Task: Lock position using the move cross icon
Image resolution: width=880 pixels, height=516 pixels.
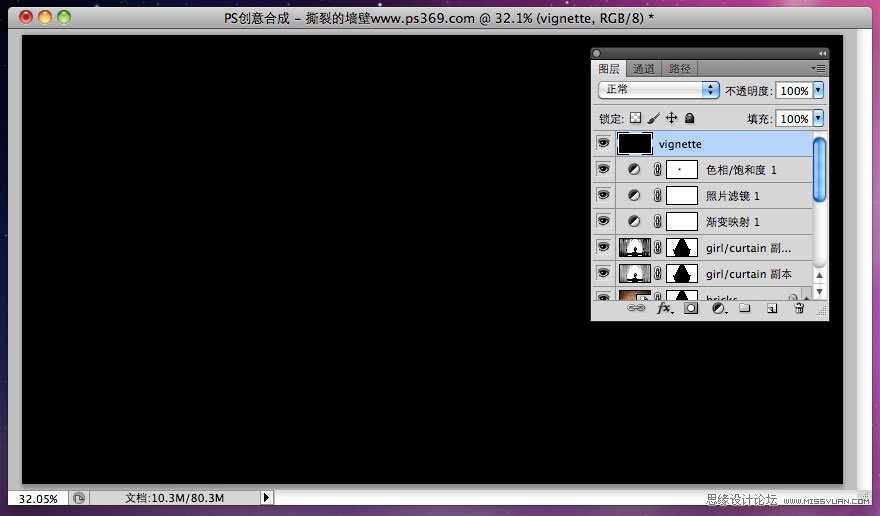Action: [671, 118]
